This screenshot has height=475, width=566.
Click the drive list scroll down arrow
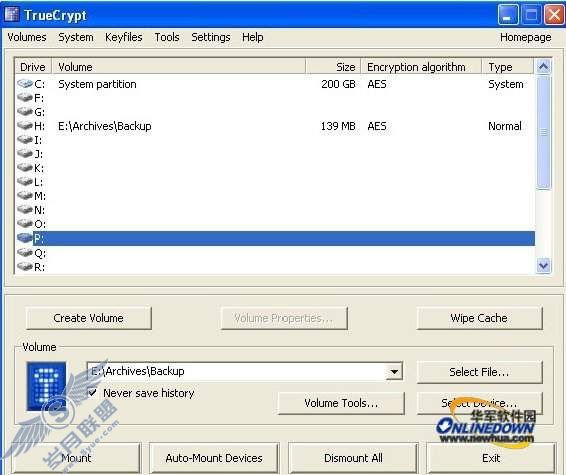pos(543,266)
